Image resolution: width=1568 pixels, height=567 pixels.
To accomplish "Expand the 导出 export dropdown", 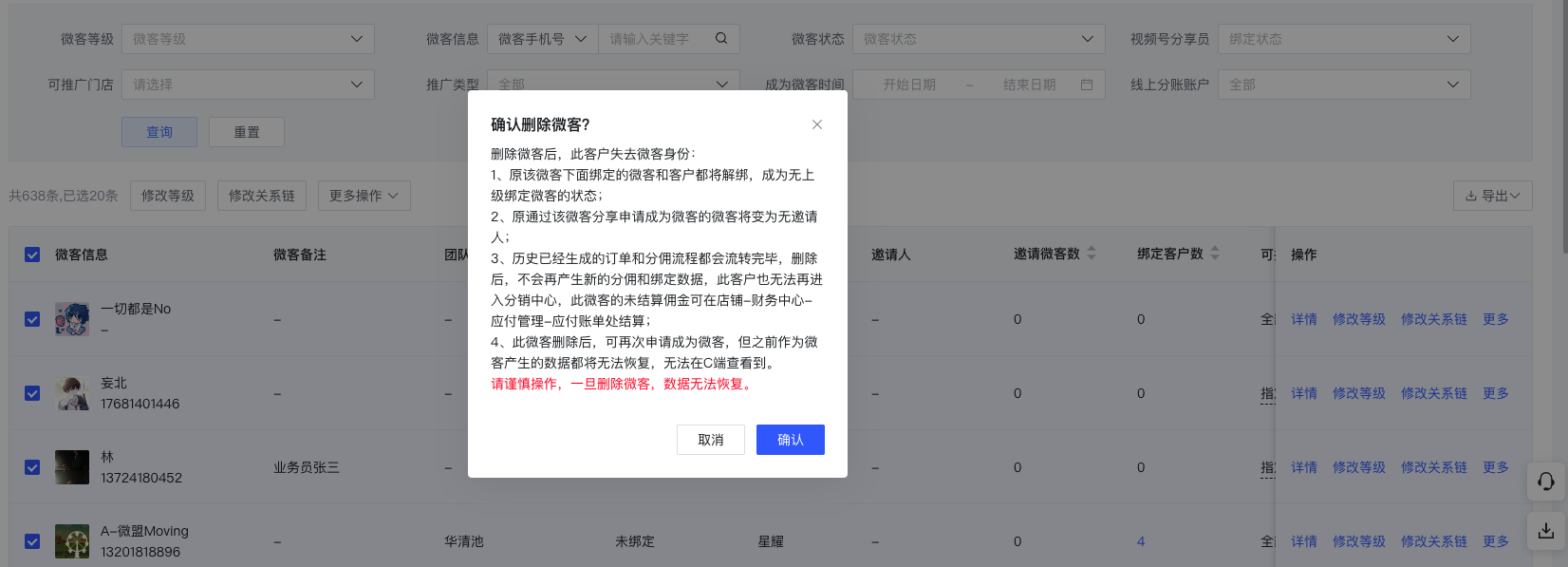I will (x=1492, y=196).
